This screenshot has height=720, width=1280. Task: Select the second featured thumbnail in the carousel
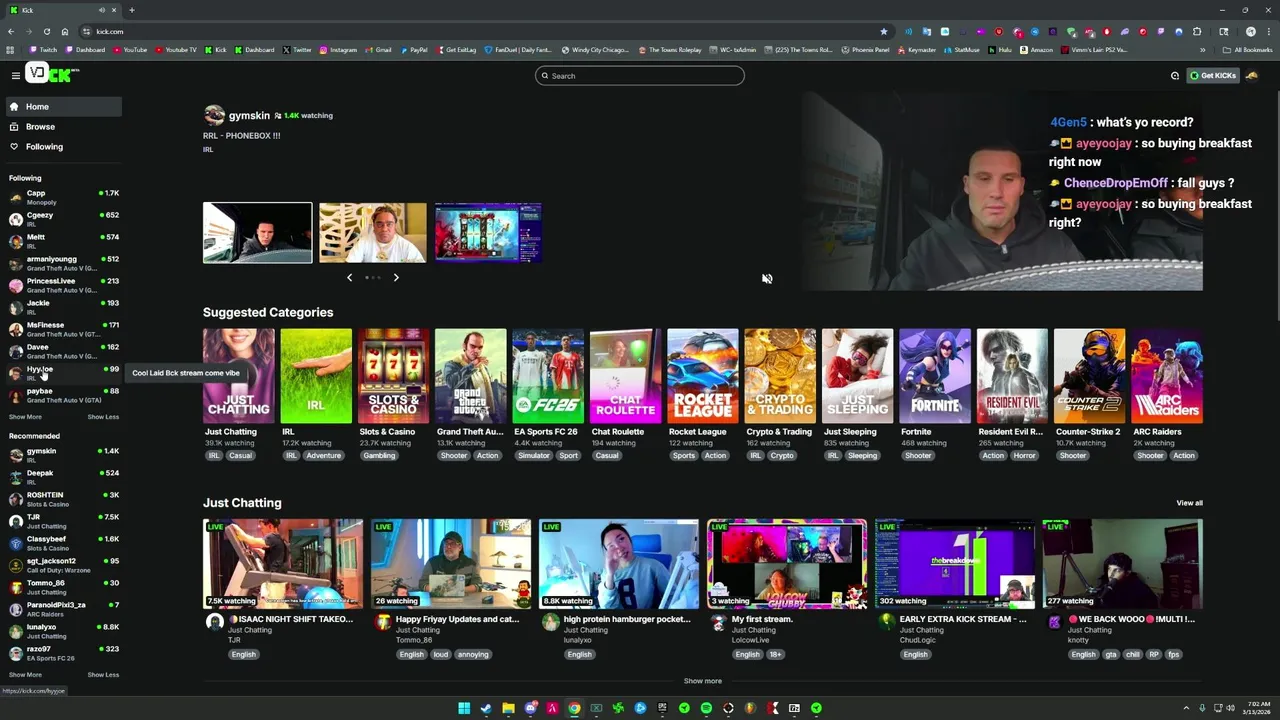point(373,233)
